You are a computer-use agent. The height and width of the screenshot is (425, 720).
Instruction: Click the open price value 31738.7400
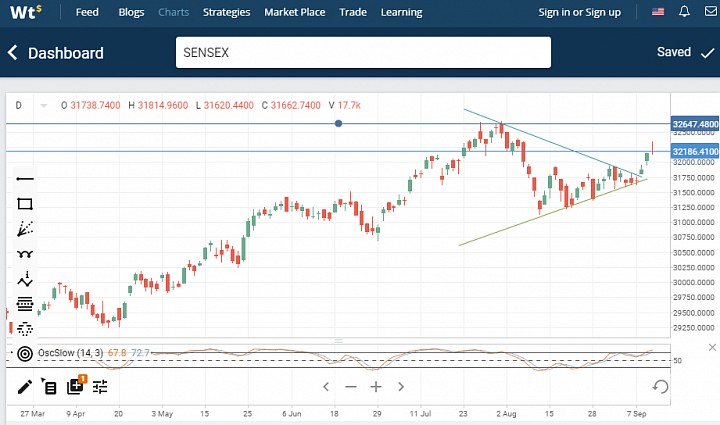95,106
